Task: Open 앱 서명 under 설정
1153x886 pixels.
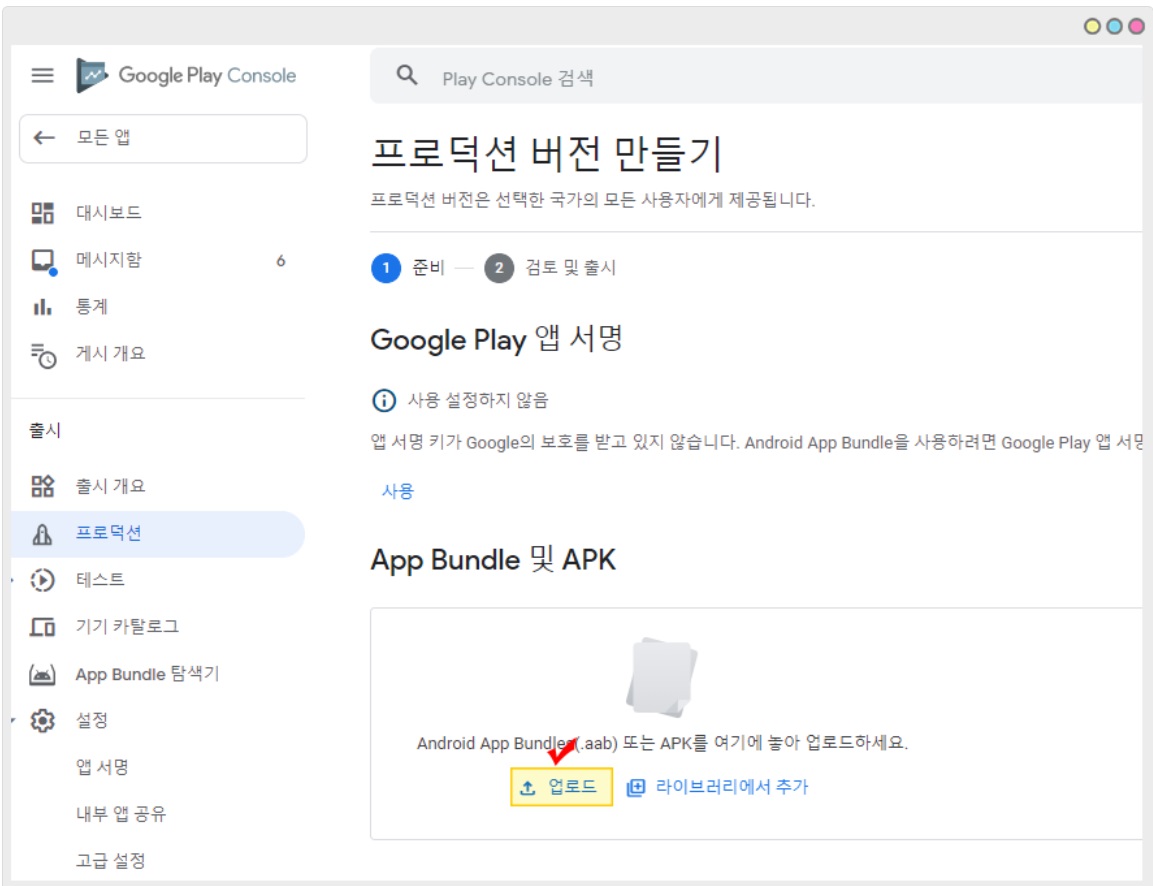Action: tap(102, 768)
